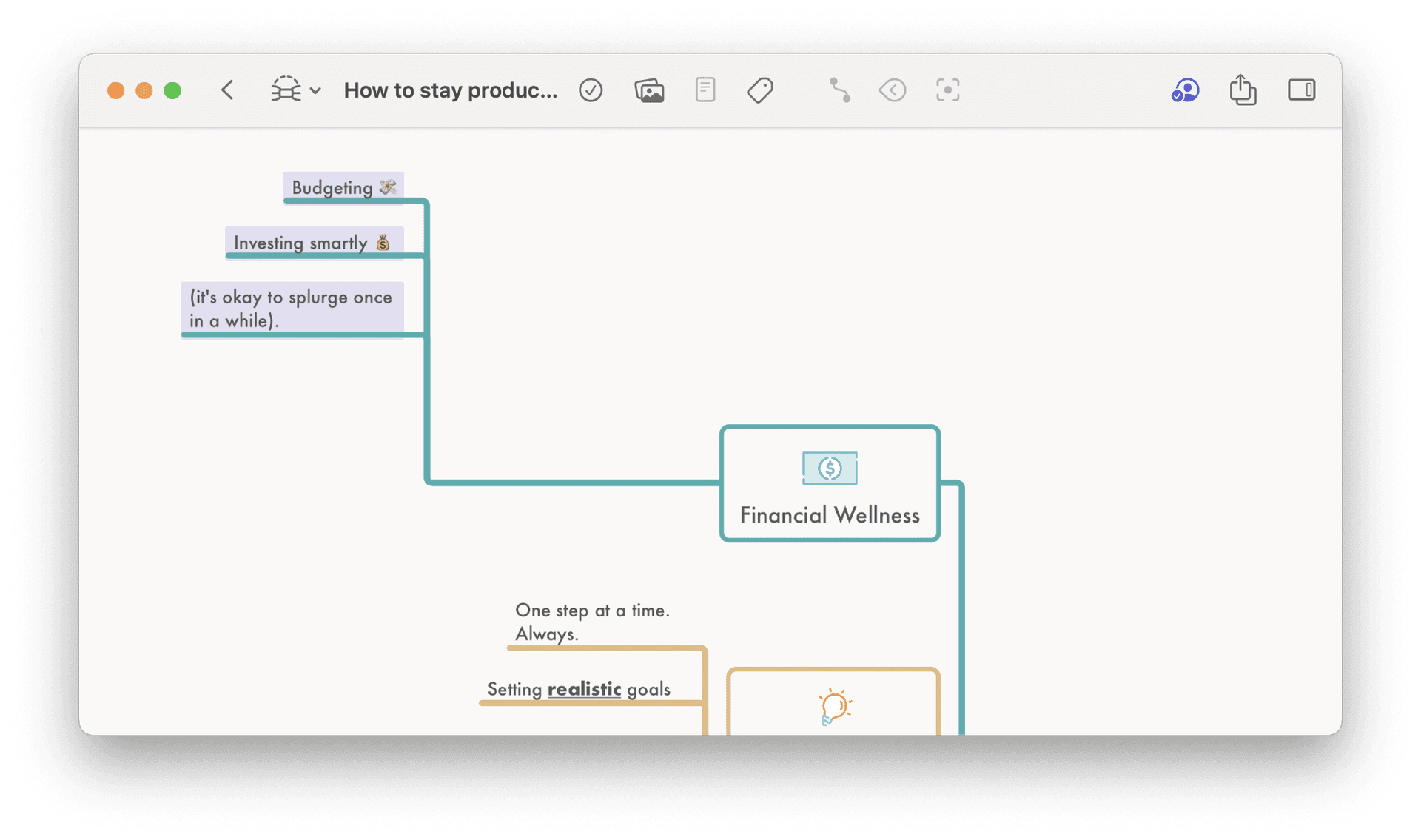Image resolution: width=1421 pixels, height=840 pixels.
Task: Select the Budgeting node
Action: [x=342, y=187]
